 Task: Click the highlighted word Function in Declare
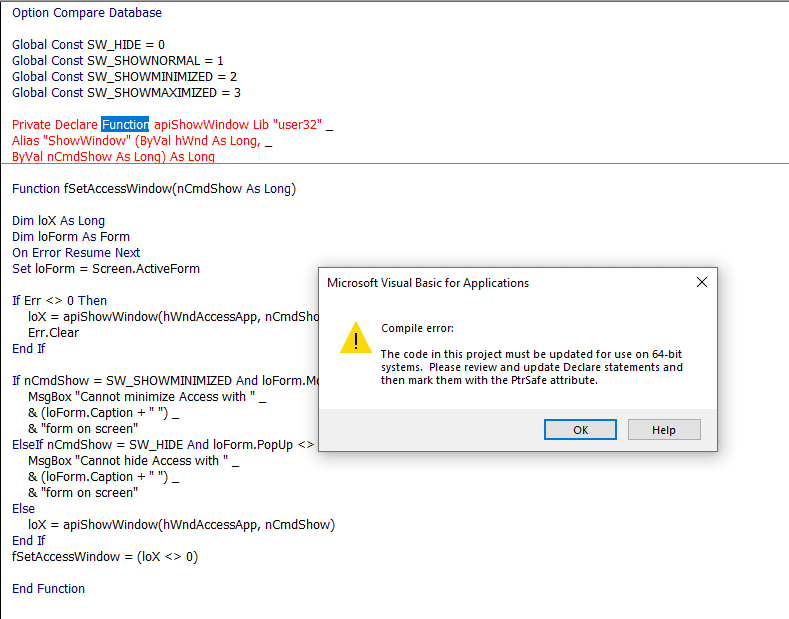[125, 124]
